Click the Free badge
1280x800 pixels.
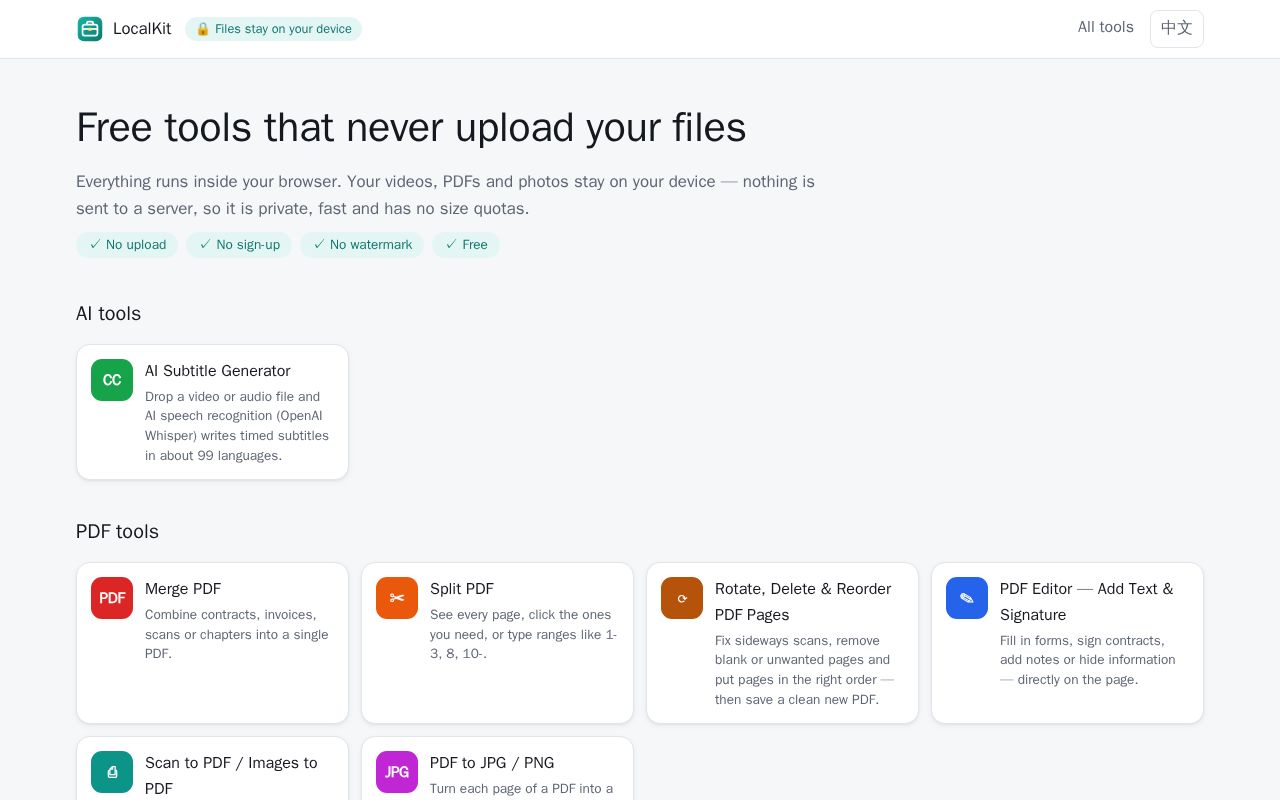pos(466,245)
